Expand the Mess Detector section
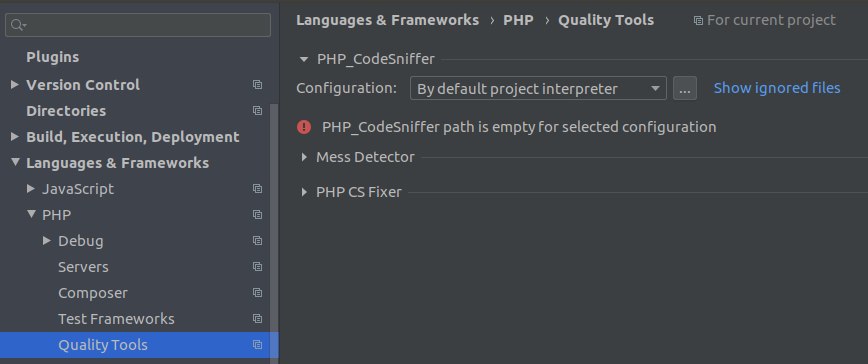868x364 pixels. [304, 157]
